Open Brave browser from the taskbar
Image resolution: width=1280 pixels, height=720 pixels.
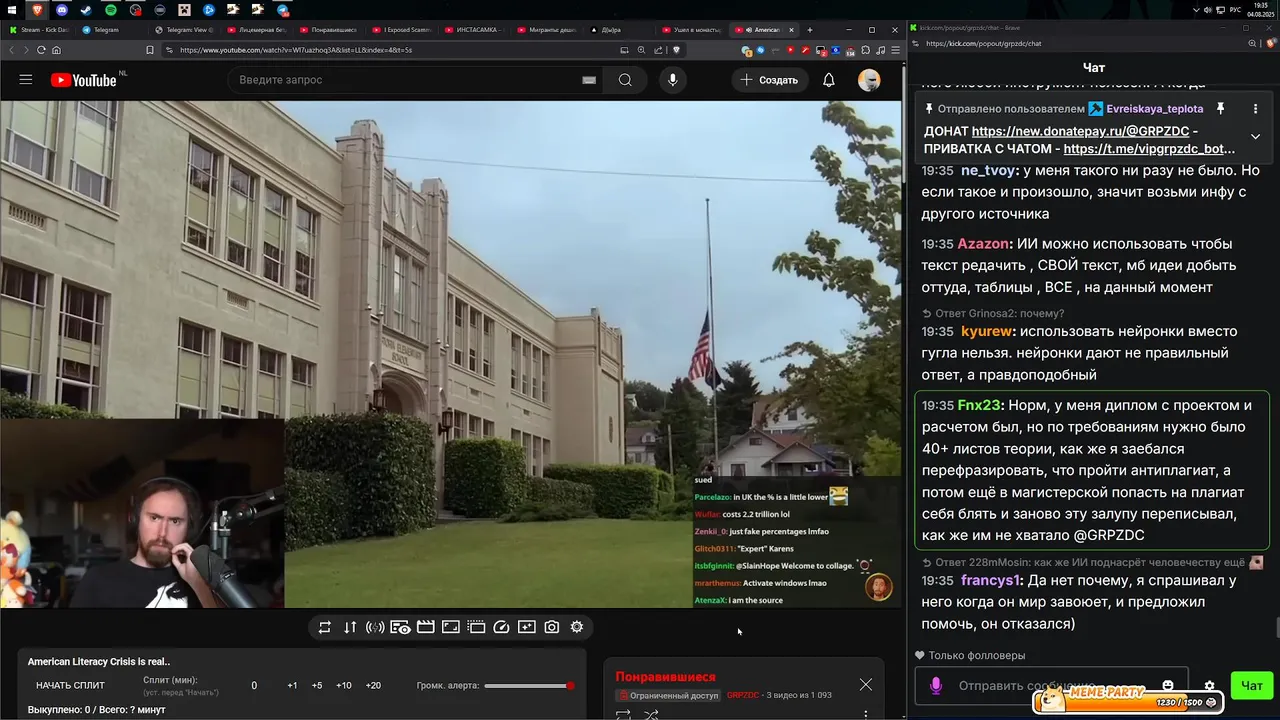tap(38, 10)
